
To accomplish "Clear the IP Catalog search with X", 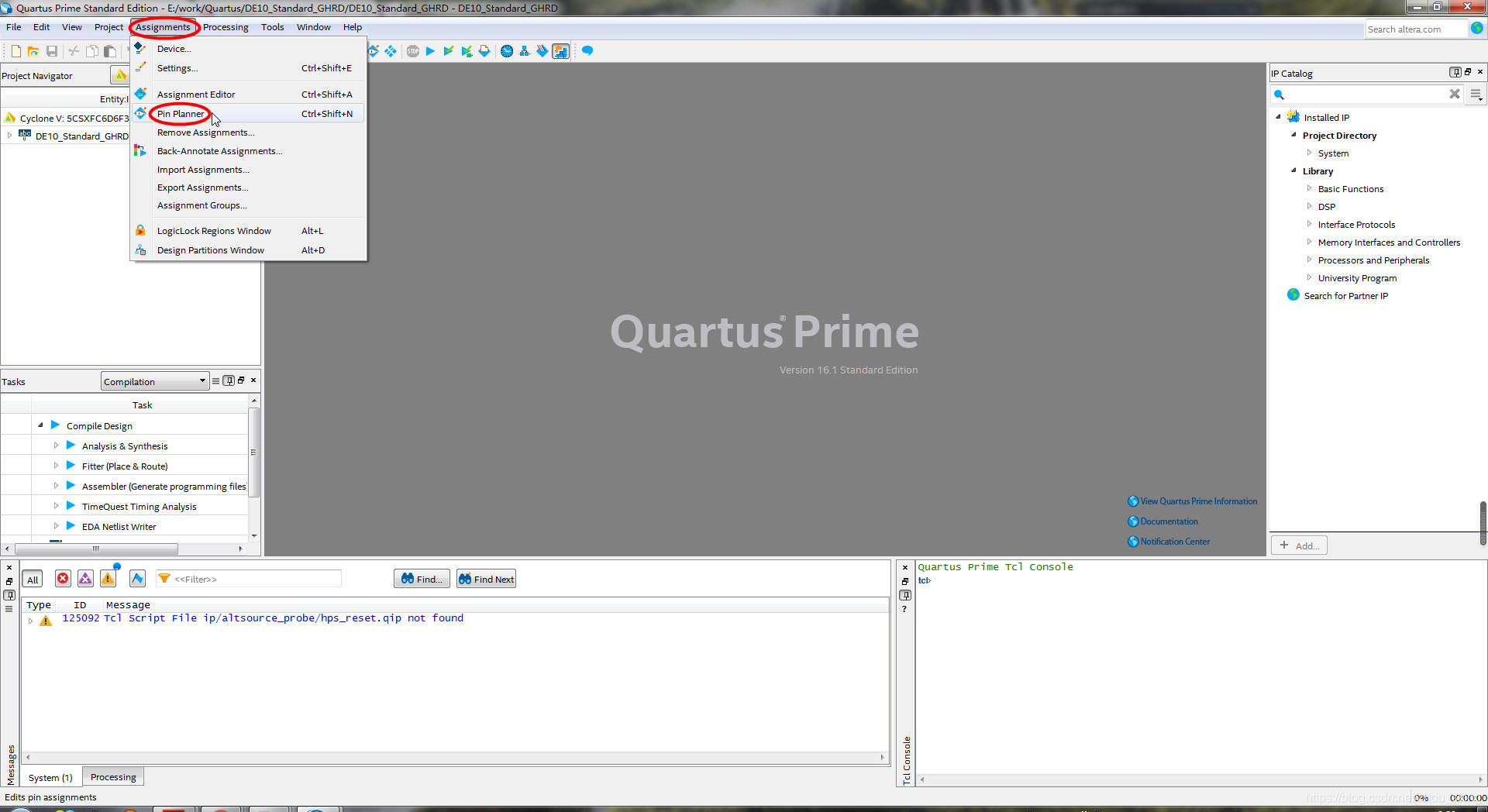I will point(1455,94).
